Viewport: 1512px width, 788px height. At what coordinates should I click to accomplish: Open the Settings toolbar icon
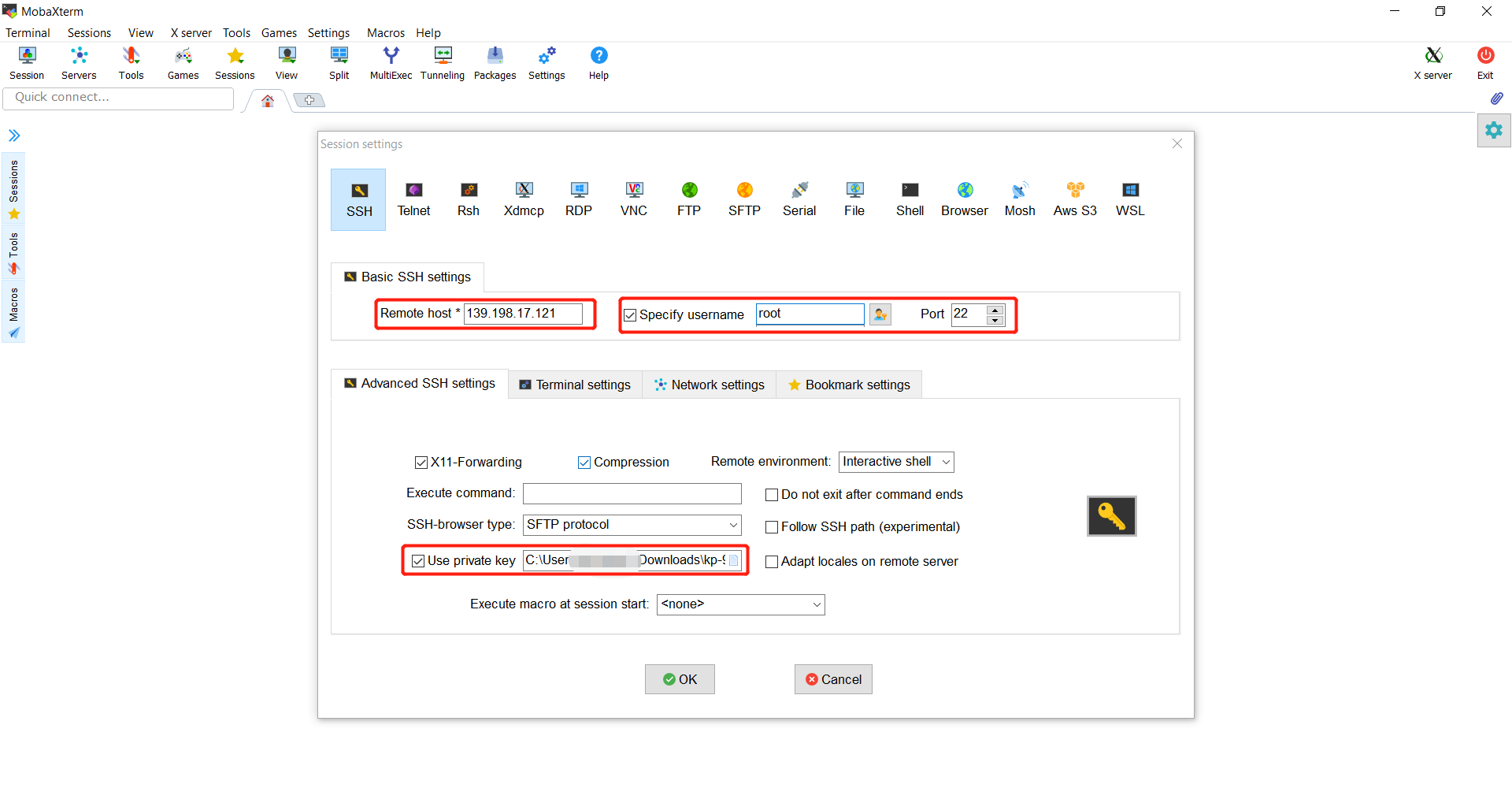pos(547,63)
